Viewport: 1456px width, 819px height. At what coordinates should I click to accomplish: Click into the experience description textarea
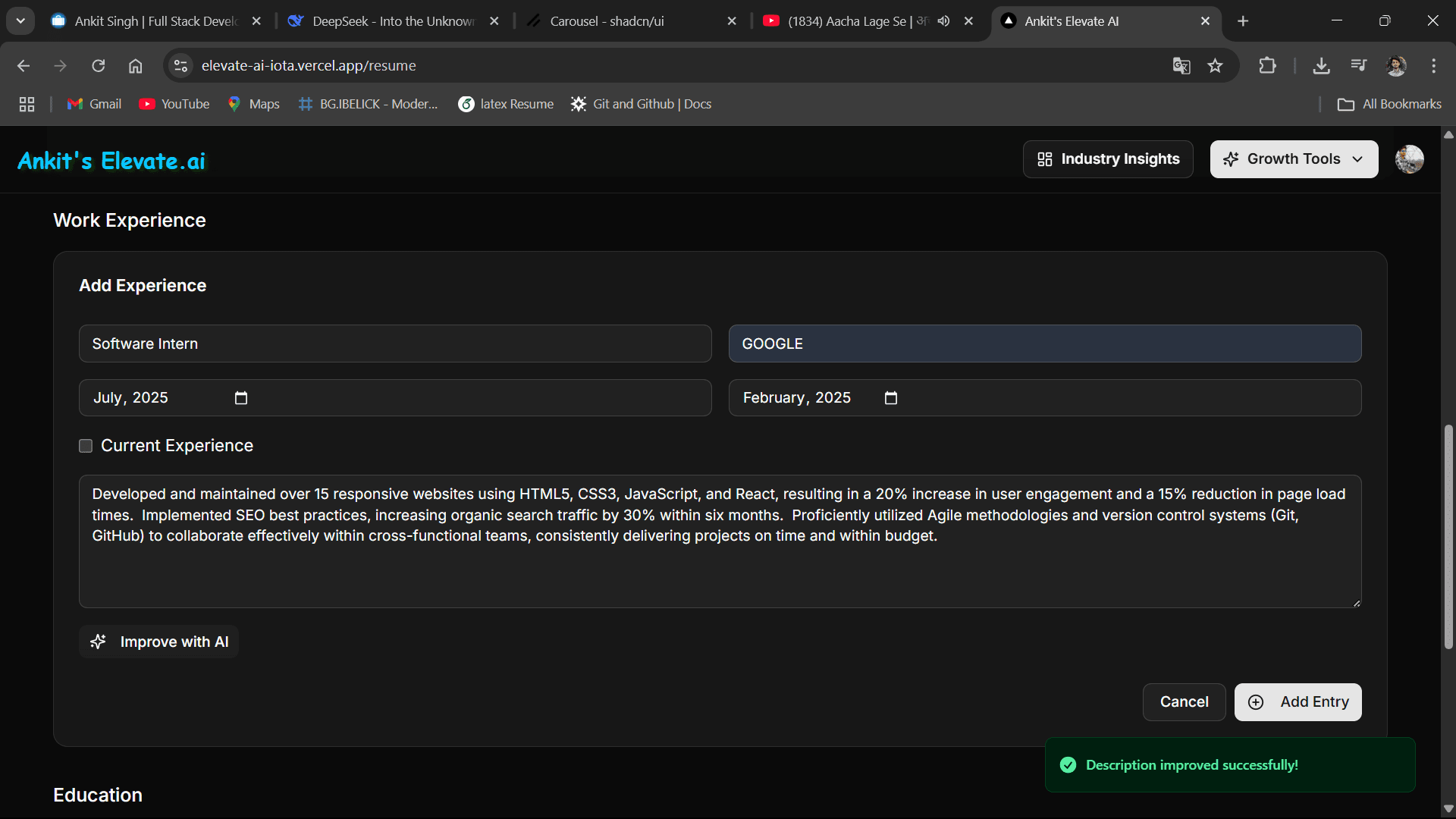tap(720, 541)
